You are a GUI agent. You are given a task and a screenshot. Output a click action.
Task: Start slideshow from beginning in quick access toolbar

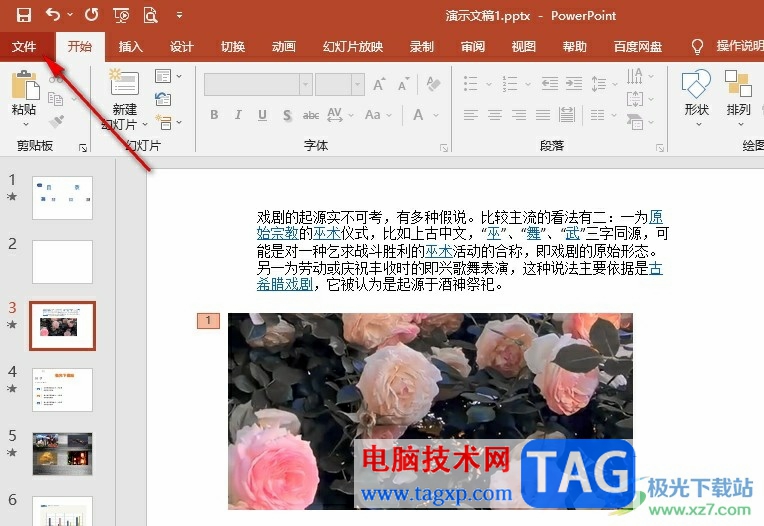coord(121,16)
